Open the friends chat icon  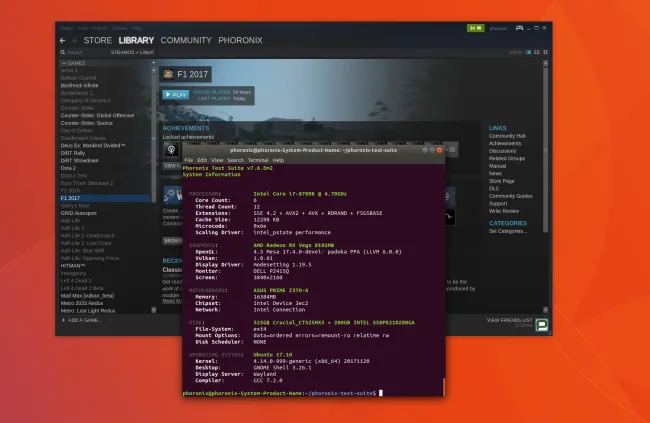coord(541,325)
